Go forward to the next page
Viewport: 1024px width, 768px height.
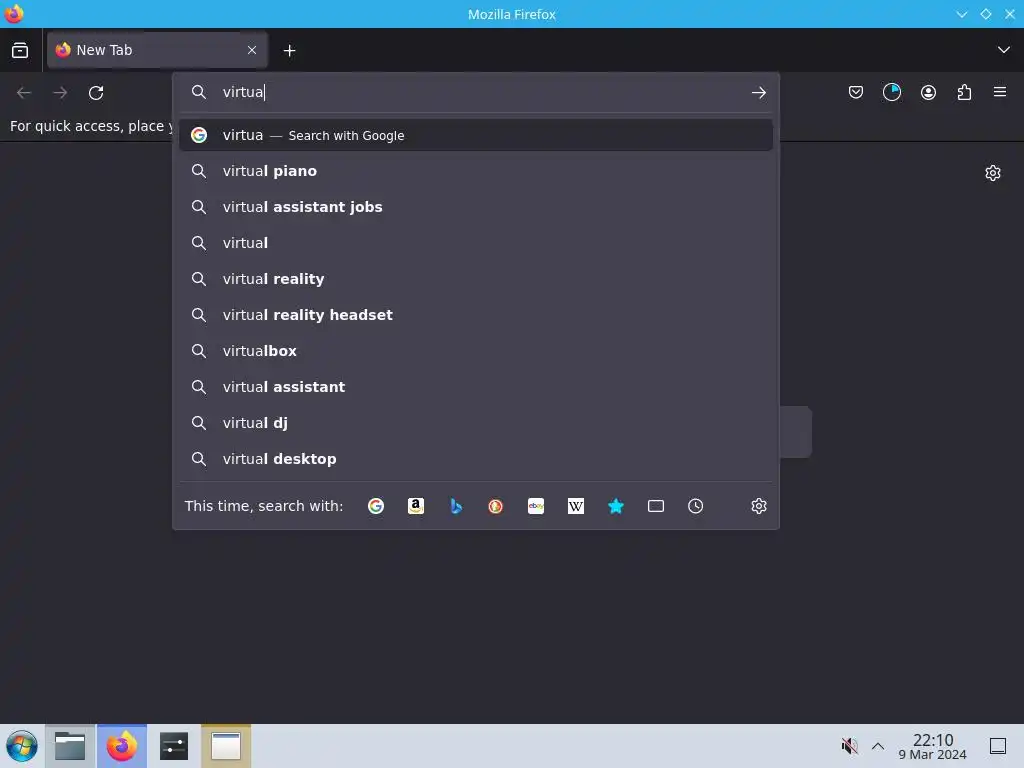60,93
